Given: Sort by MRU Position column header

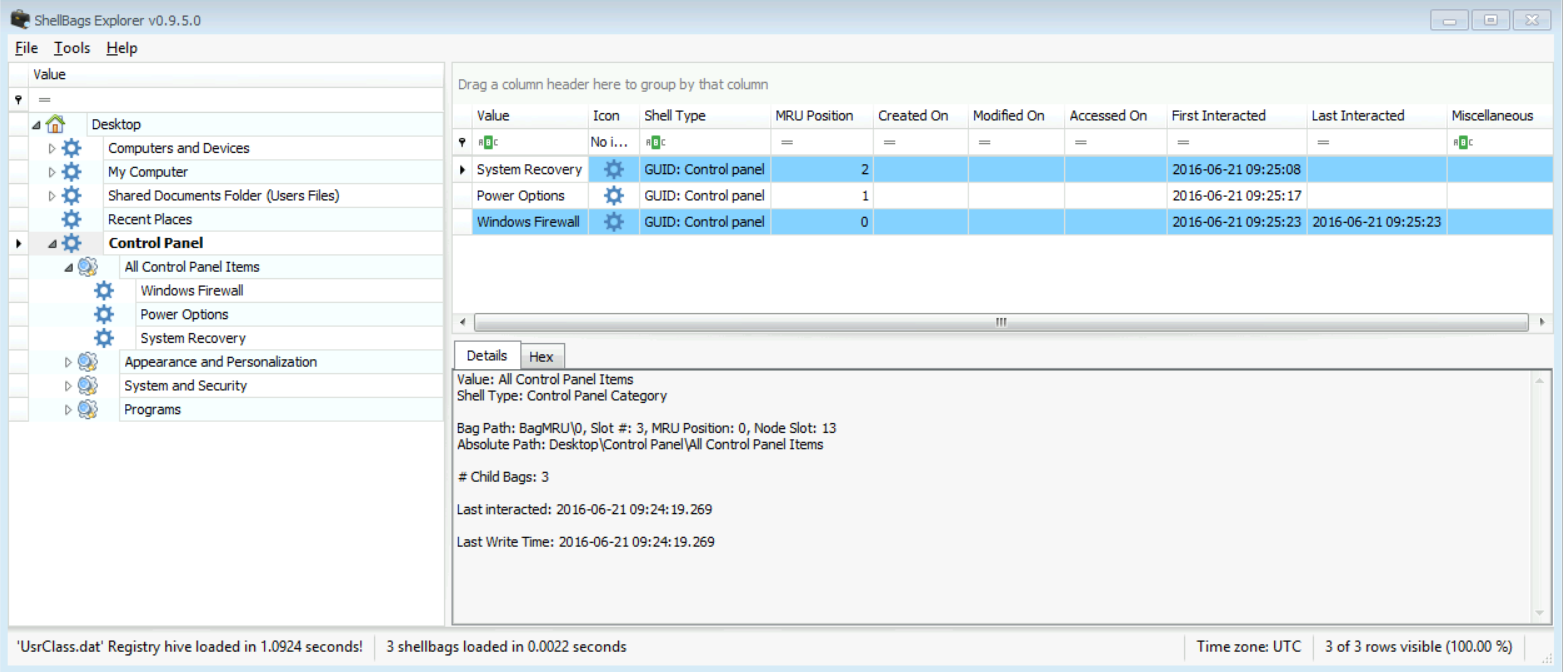Looking at the screenshot, I should 814,116.
